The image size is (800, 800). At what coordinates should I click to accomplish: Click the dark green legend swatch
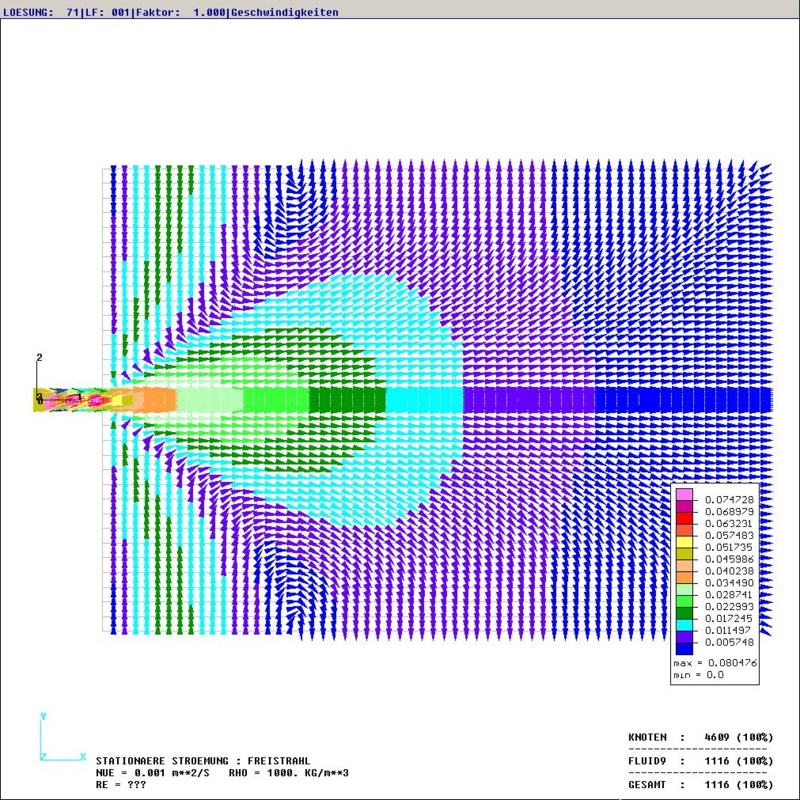[x=684, y=613]
